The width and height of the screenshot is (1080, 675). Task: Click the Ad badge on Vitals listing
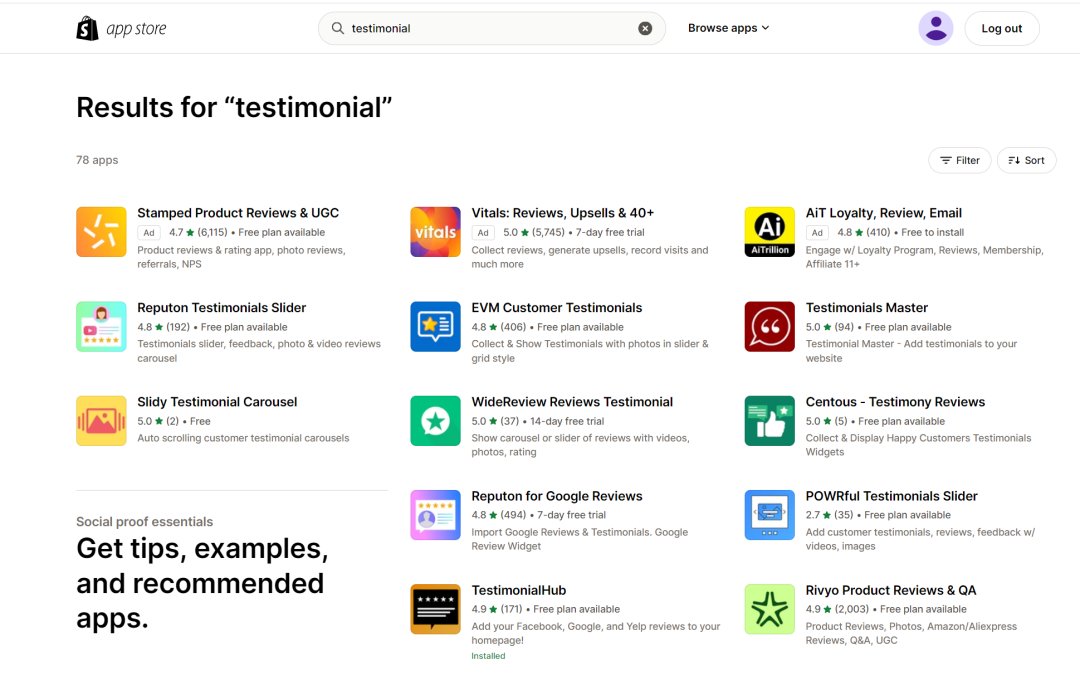point(483,233)
